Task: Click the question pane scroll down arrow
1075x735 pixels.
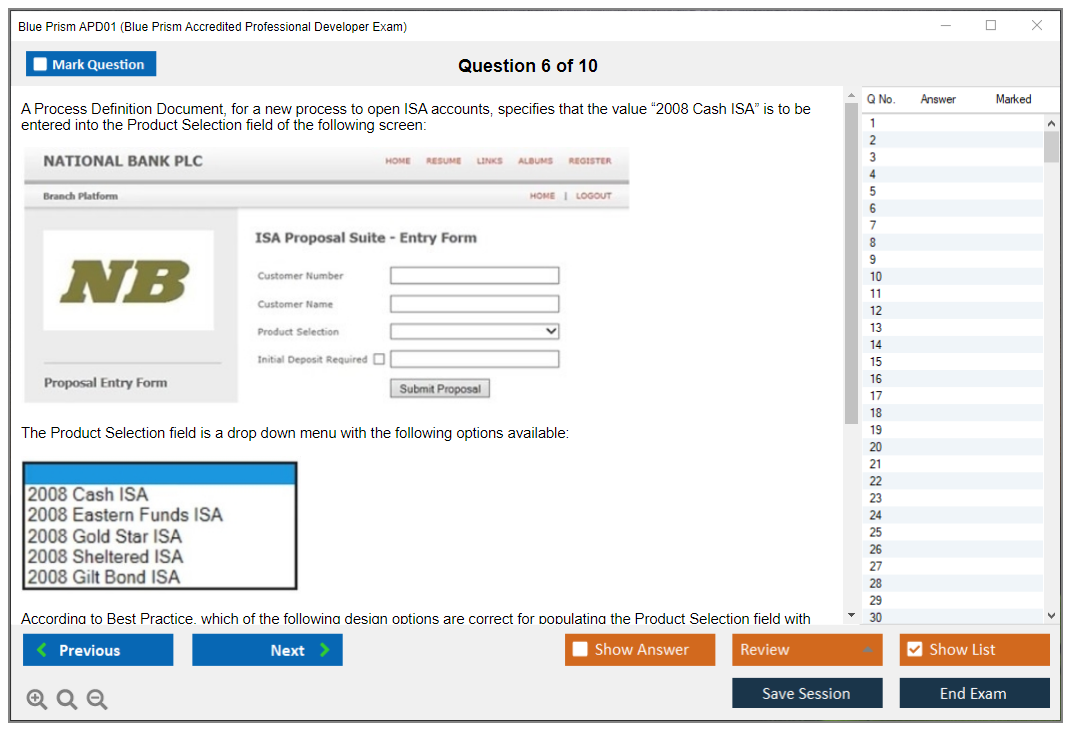Action: 851,615
